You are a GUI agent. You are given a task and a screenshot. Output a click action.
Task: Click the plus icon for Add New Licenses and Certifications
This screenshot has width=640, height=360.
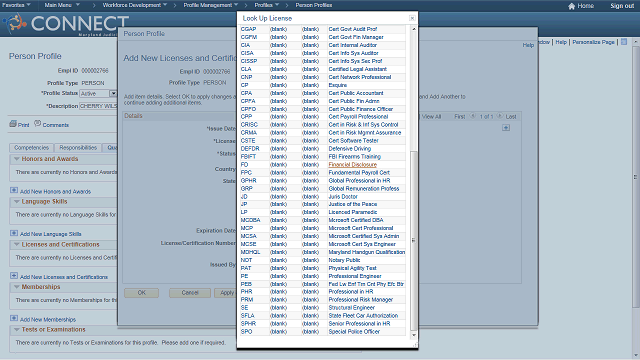pos(14,276)
